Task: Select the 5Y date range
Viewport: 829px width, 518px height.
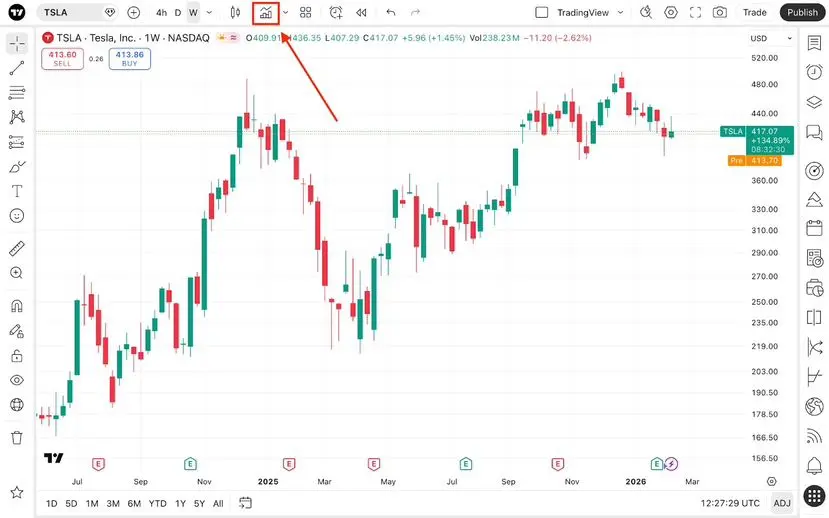Action: 199,503
